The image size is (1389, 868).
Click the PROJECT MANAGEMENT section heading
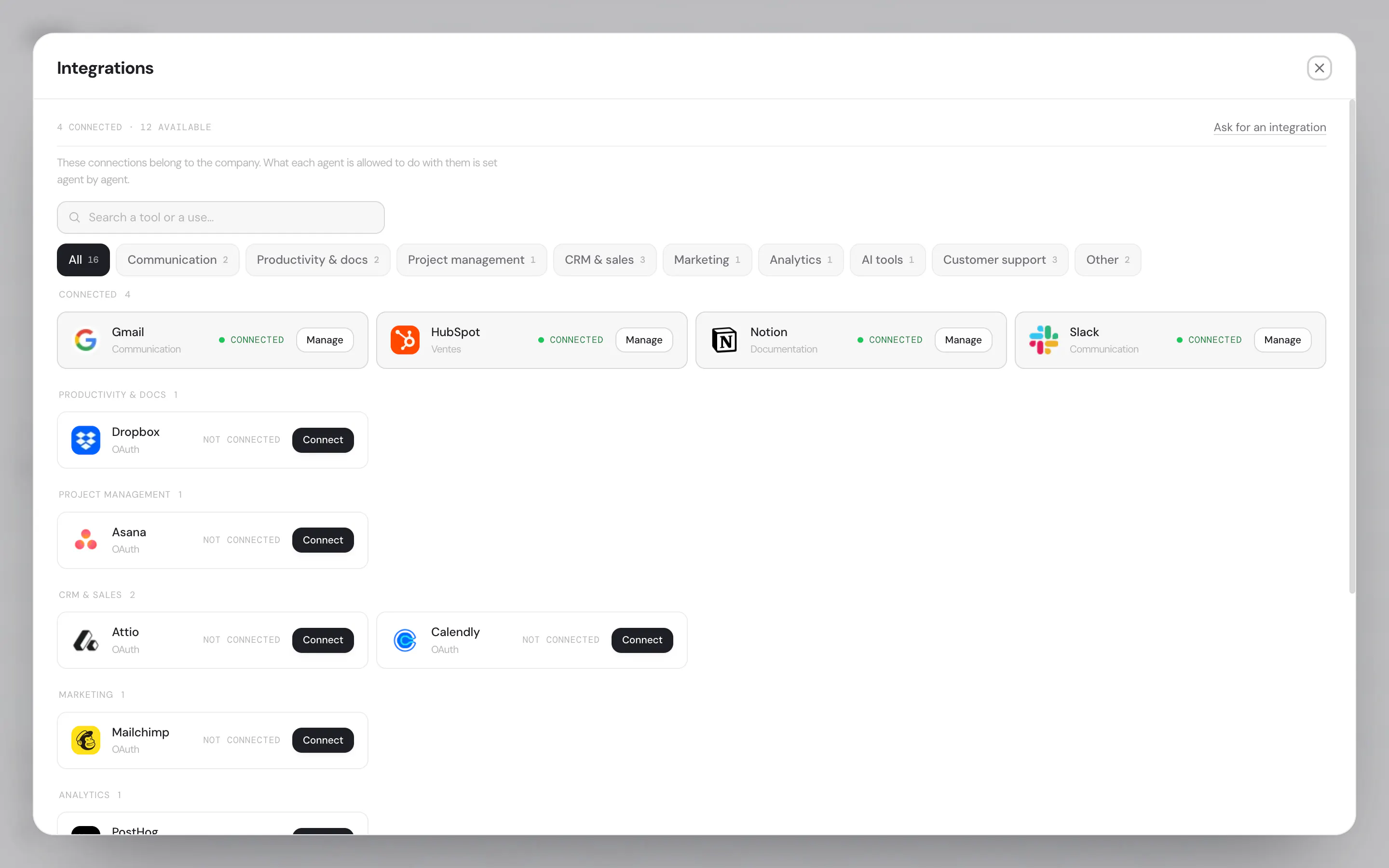click(115, 495)
